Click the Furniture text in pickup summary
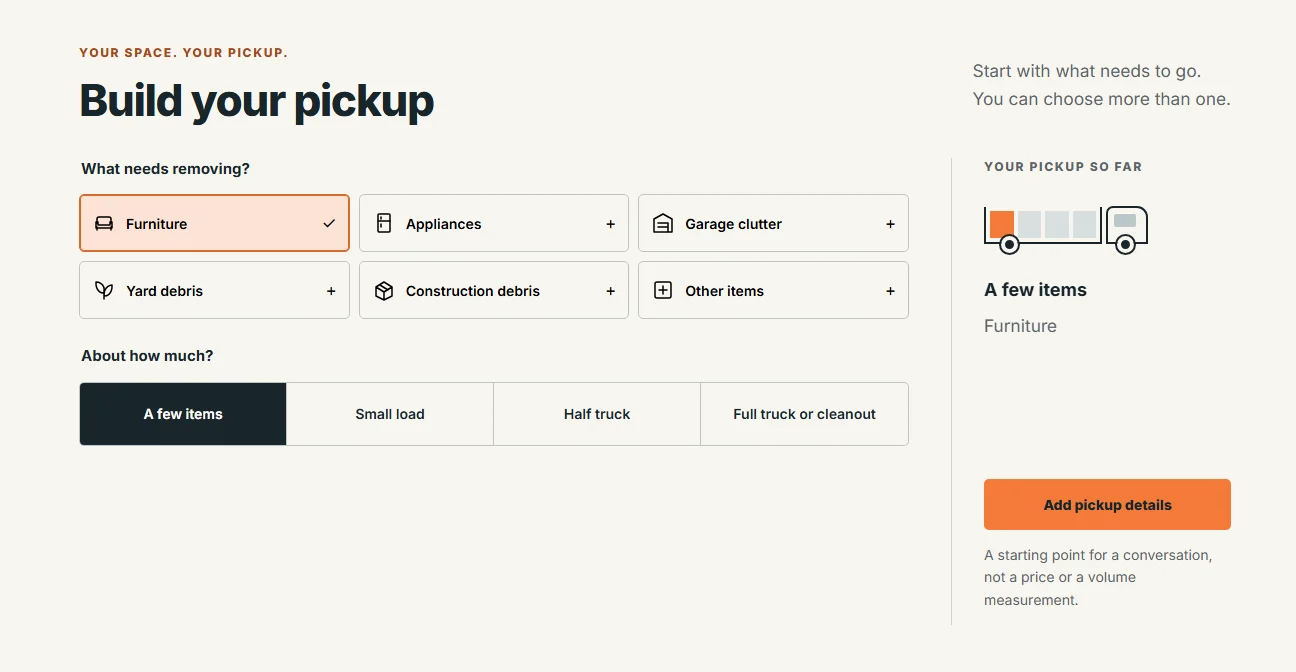Screen dimensions: 1296x672 pos(1020,326)
